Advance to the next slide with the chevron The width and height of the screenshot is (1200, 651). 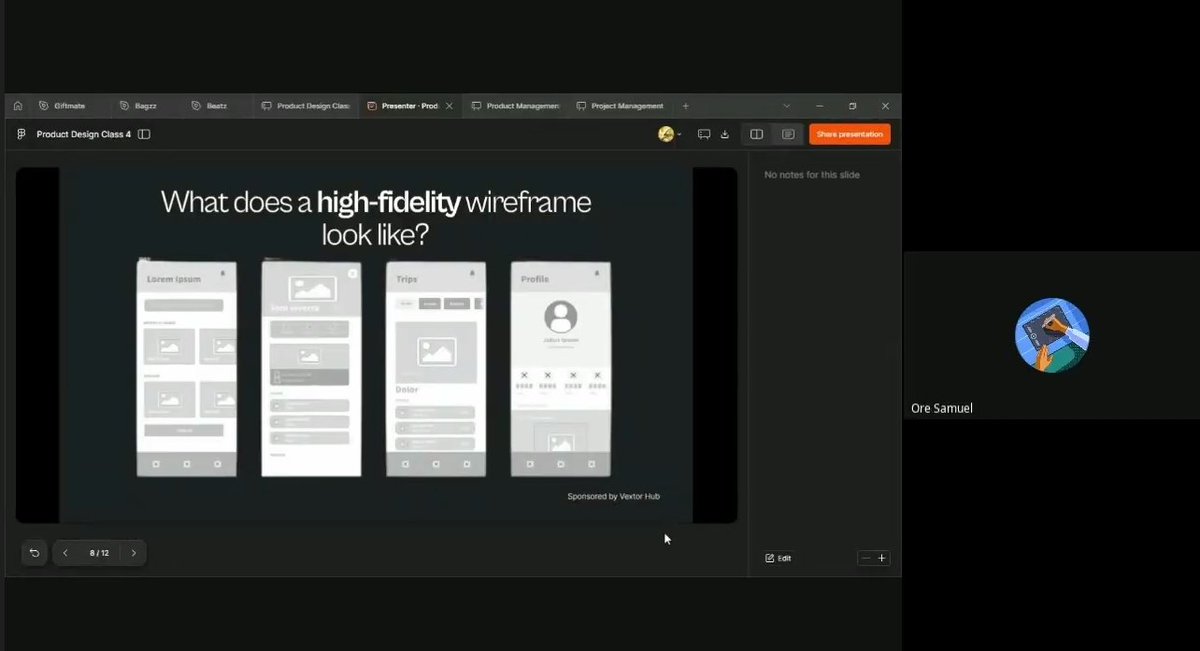coord(134,552)
